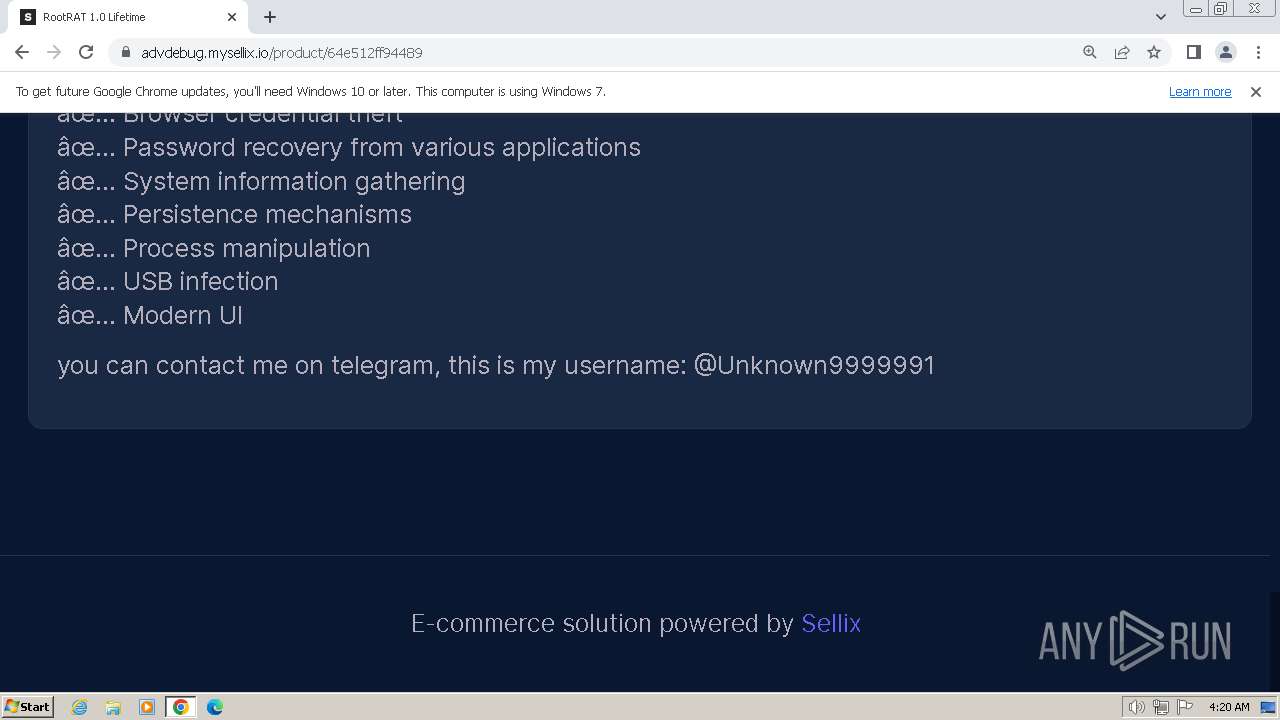Open Windows Media Player taskbar icon
Screen dimensions: 1280x720
(147, 707)
